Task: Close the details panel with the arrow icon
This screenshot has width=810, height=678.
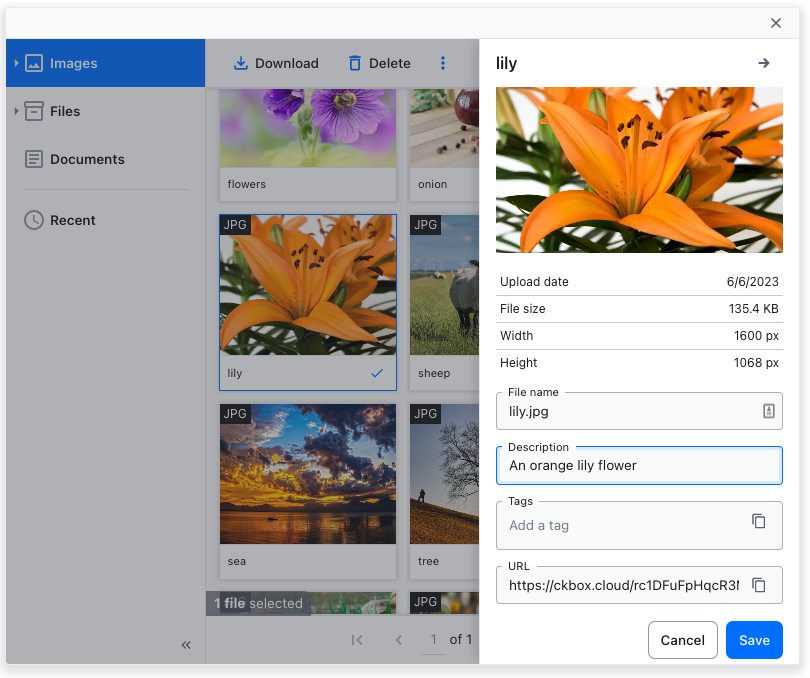Action: [764, 62]
